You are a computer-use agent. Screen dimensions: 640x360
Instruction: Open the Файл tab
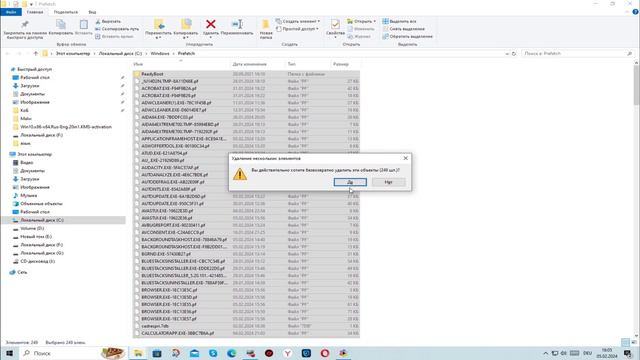[11, 12]
